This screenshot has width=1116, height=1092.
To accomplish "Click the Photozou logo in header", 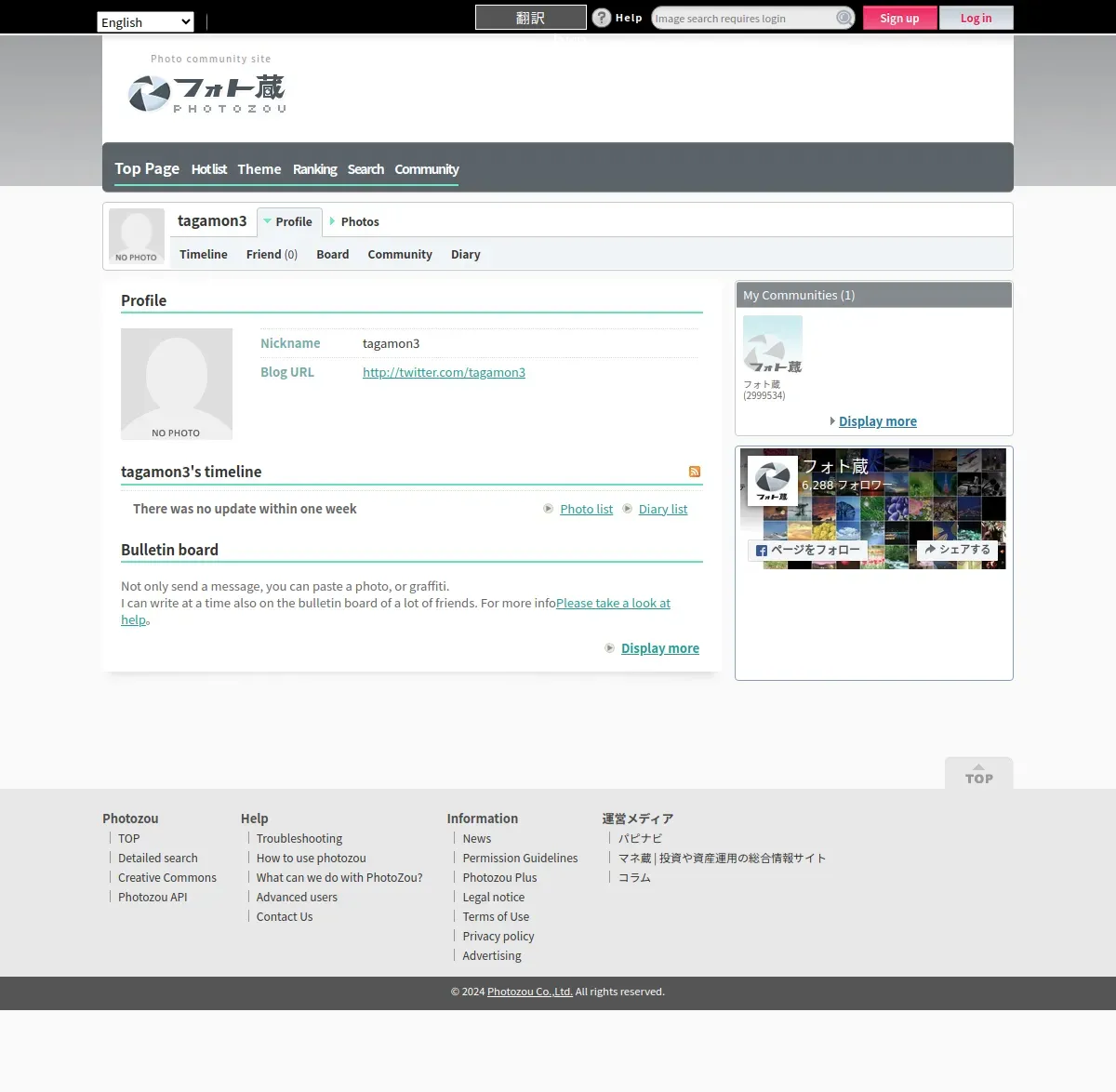I will click(206, 93).
